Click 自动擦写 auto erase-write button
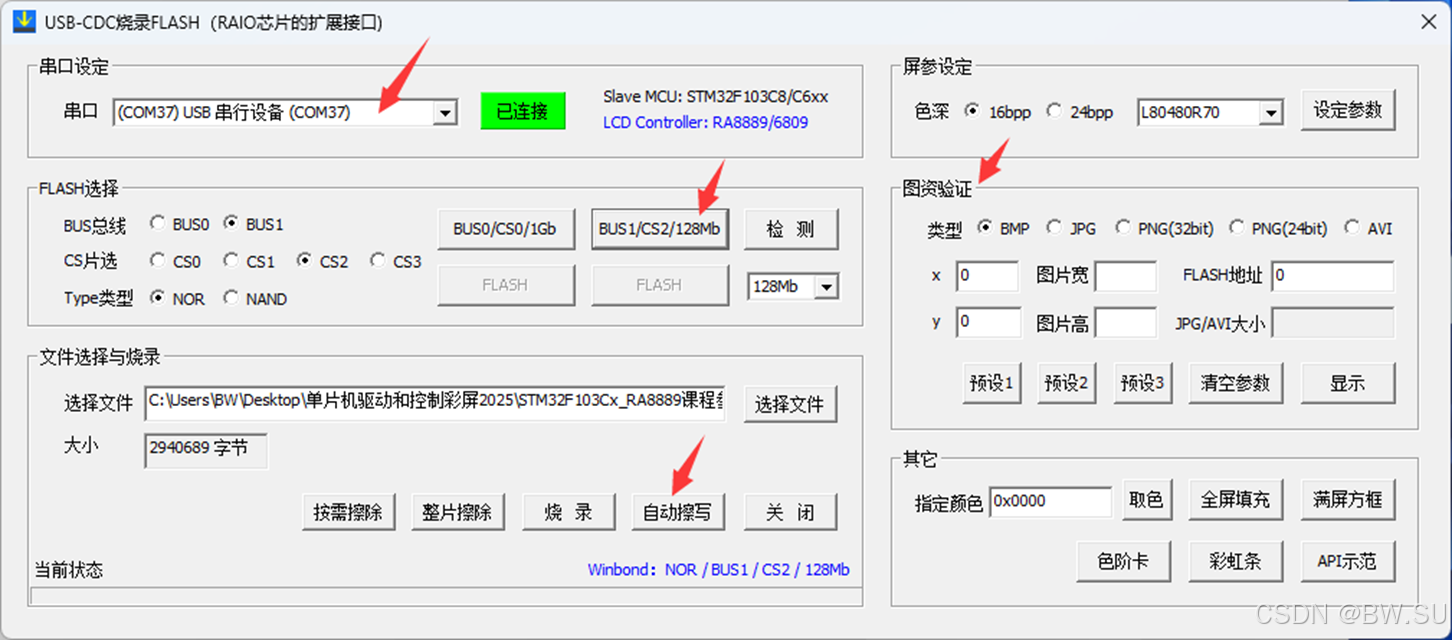Screen dimensions: 1452x640 tap(679, 511)
